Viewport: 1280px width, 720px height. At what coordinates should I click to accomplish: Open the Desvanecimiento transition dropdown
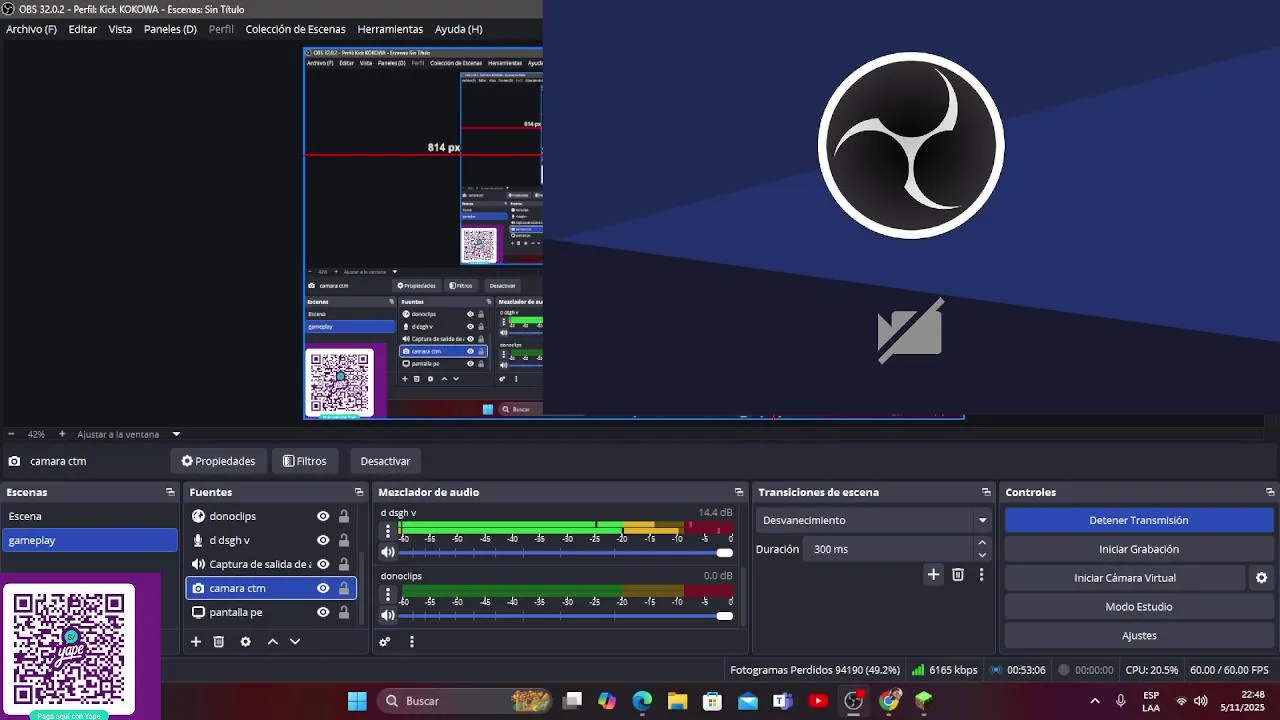874,520
